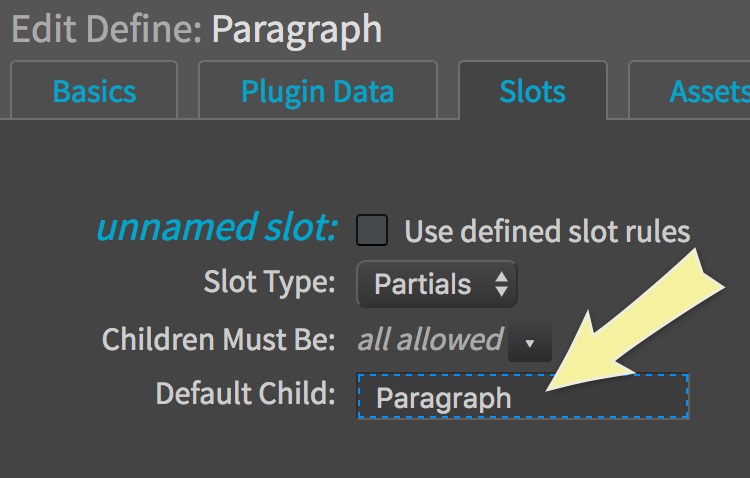This screenshot has width=750, height=478.
Task: Click the "Slot Type:" label
Action: point(269,283)
